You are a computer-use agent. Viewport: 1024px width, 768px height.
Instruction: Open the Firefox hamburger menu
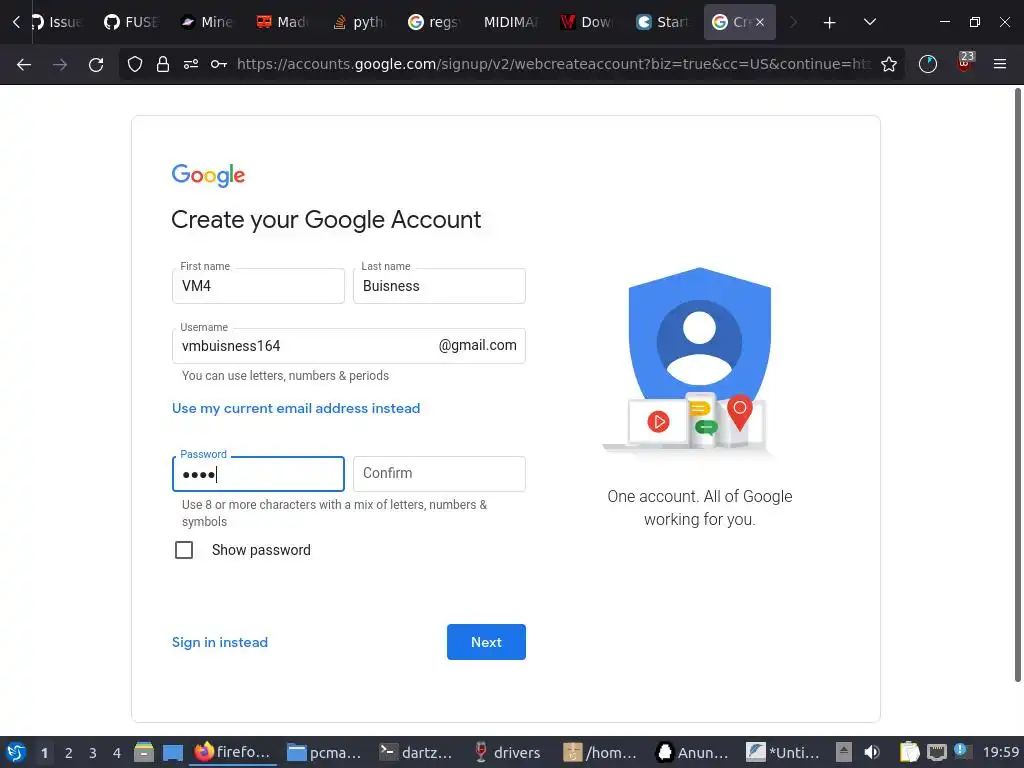click(1000, 64)
